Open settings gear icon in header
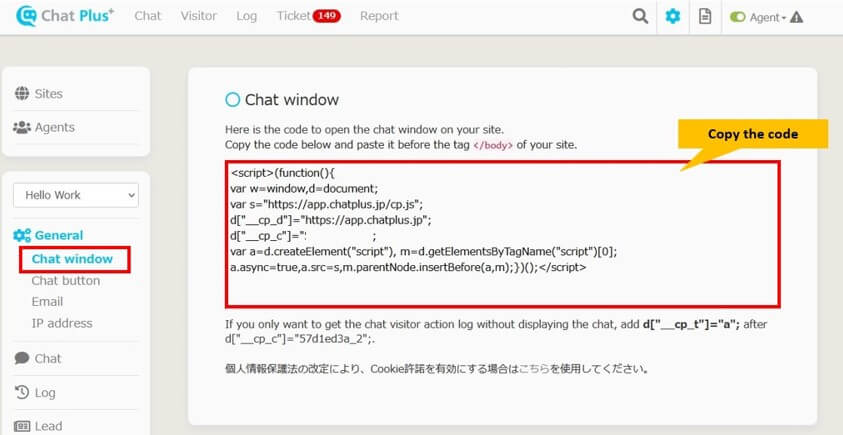The width and height of the screenshot is (843, 435). 673,17
